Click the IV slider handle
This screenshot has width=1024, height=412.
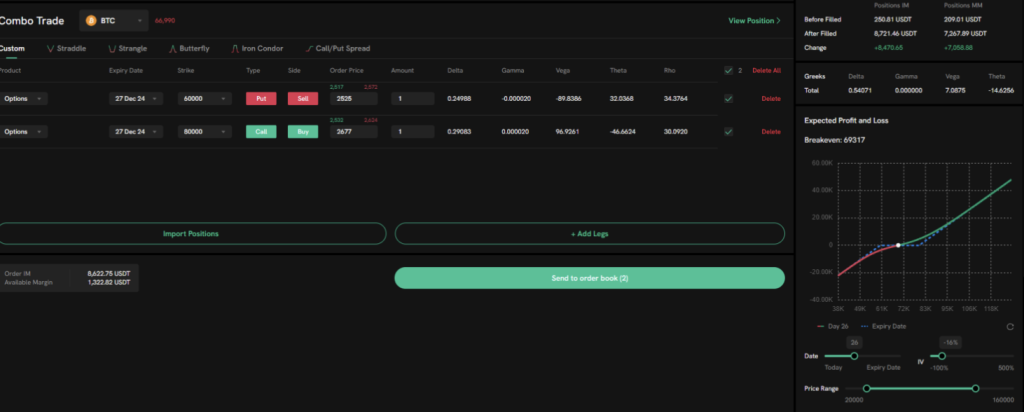click(x=942, y=356)
